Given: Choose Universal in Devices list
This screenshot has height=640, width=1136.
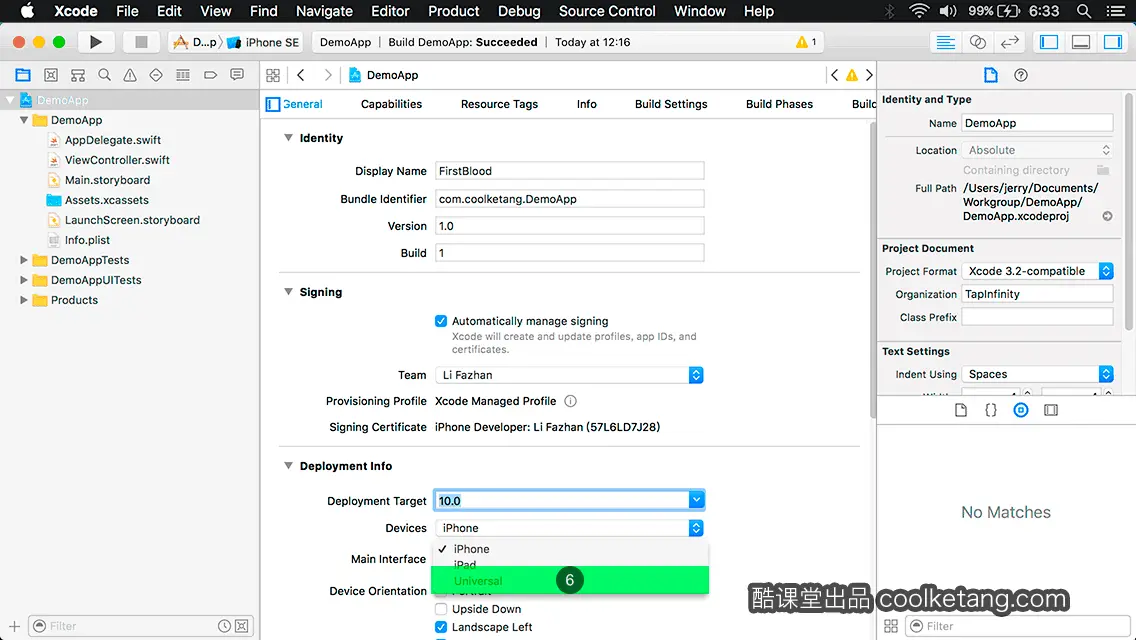Looking at the screenshot, I should pyautogui.click(x=569, y=581).
